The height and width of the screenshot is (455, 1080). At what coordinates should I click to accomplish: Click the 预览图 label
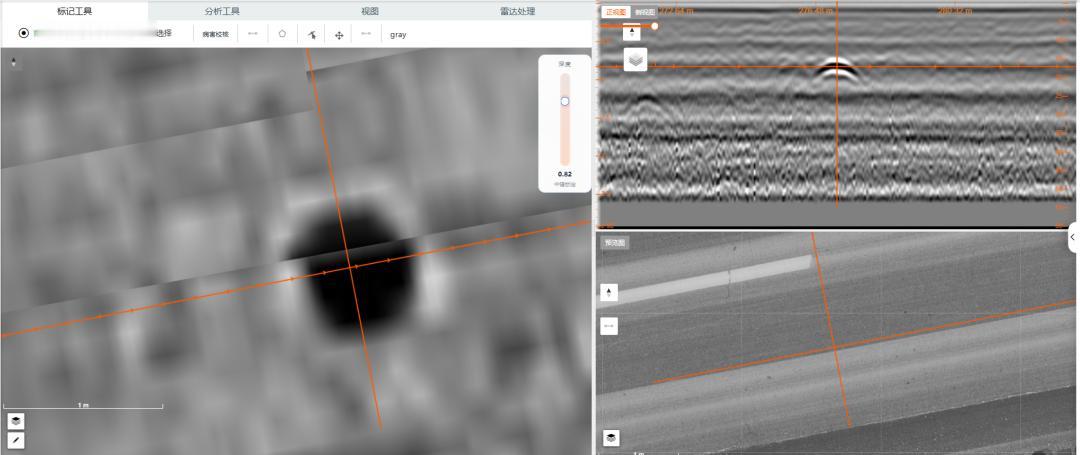coord(615,243)
